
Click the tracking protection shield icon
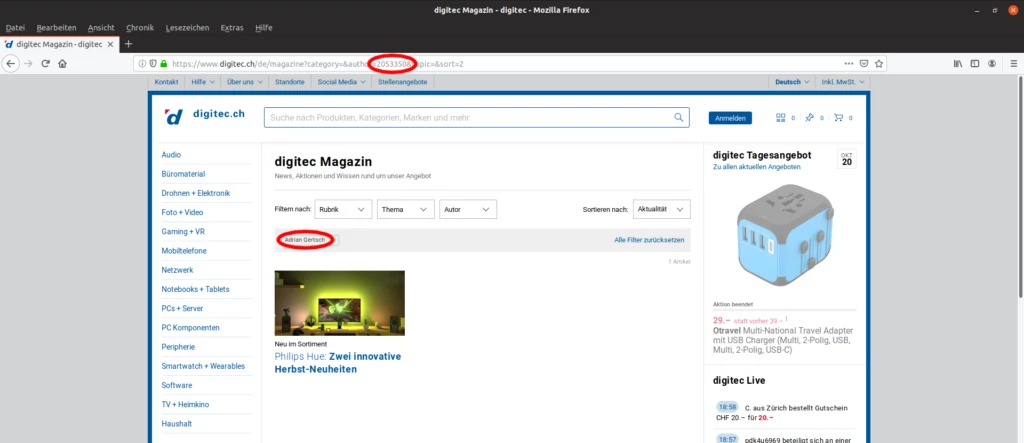point(153,64)
